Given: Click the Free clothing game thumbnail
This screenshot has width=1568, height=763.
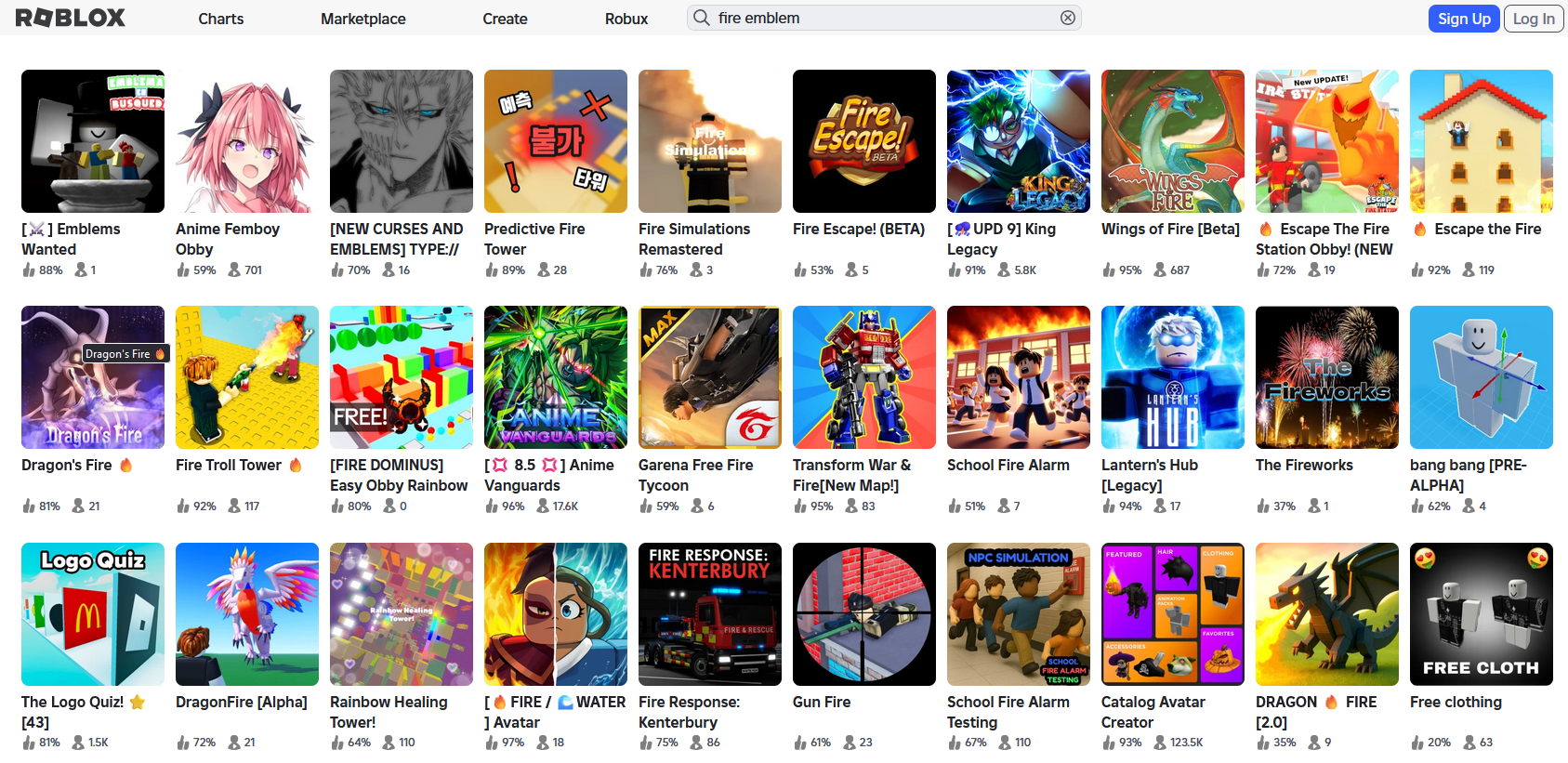Looking at the screenshot, I should click(x=1482, y=614).
